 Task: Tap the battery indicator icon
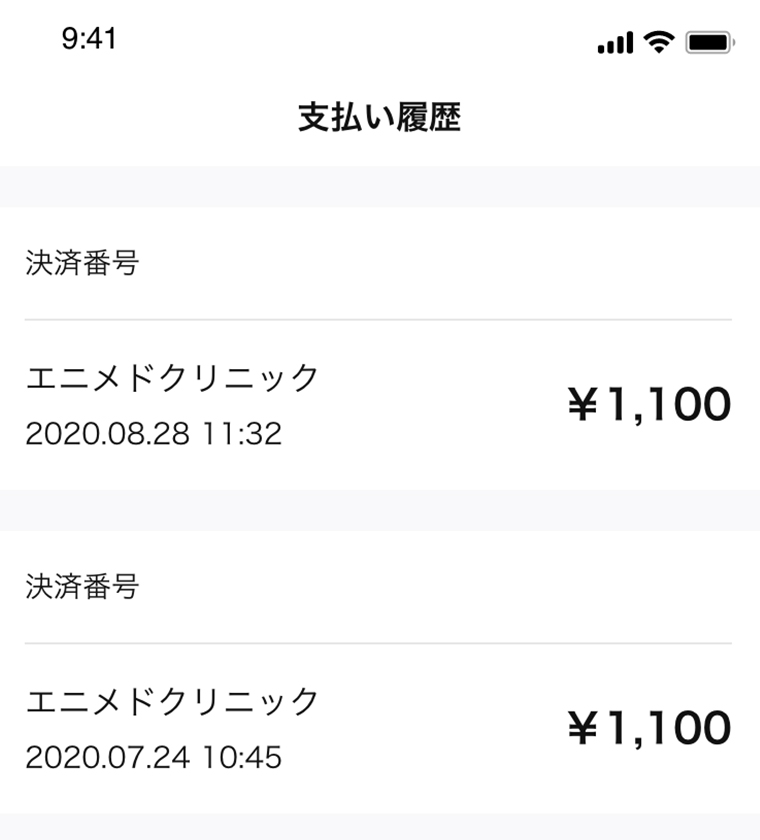(710, 42)
